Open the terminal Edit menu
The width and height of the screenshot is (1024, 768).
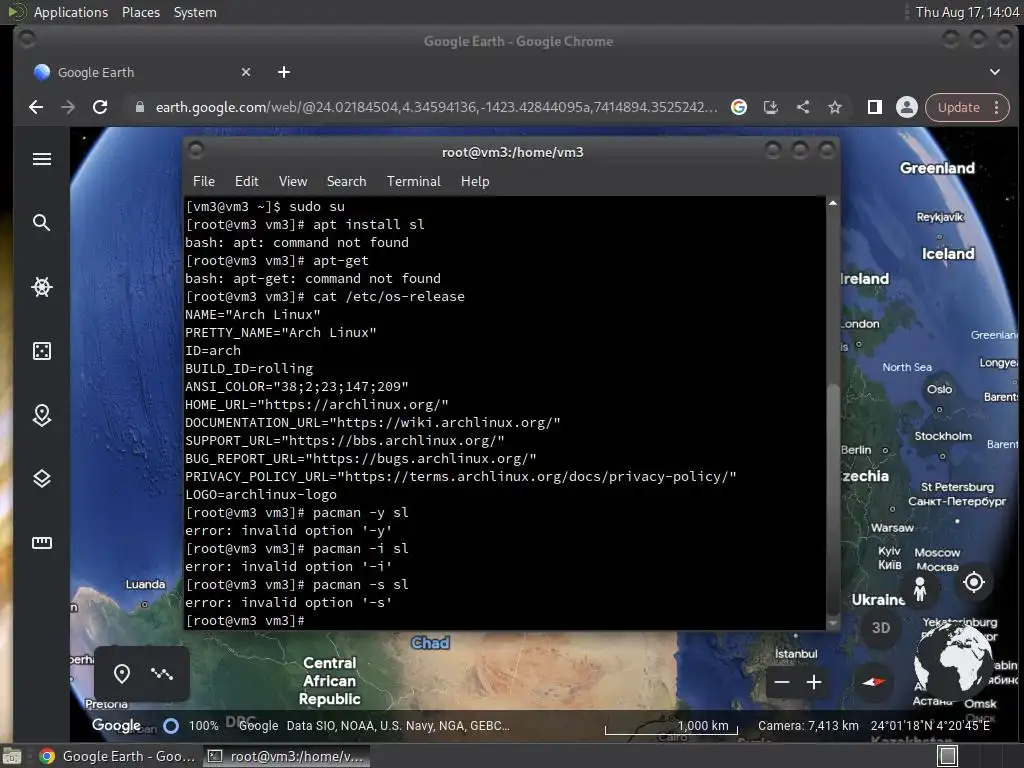pos(246,182)
